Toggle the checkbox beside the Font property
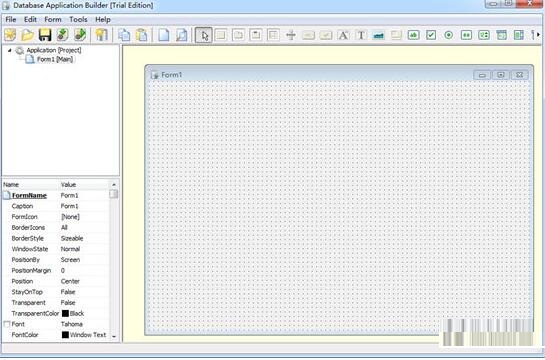Viewport: 545px width, 360px height. pyautogui.click(x=7, y=324)
